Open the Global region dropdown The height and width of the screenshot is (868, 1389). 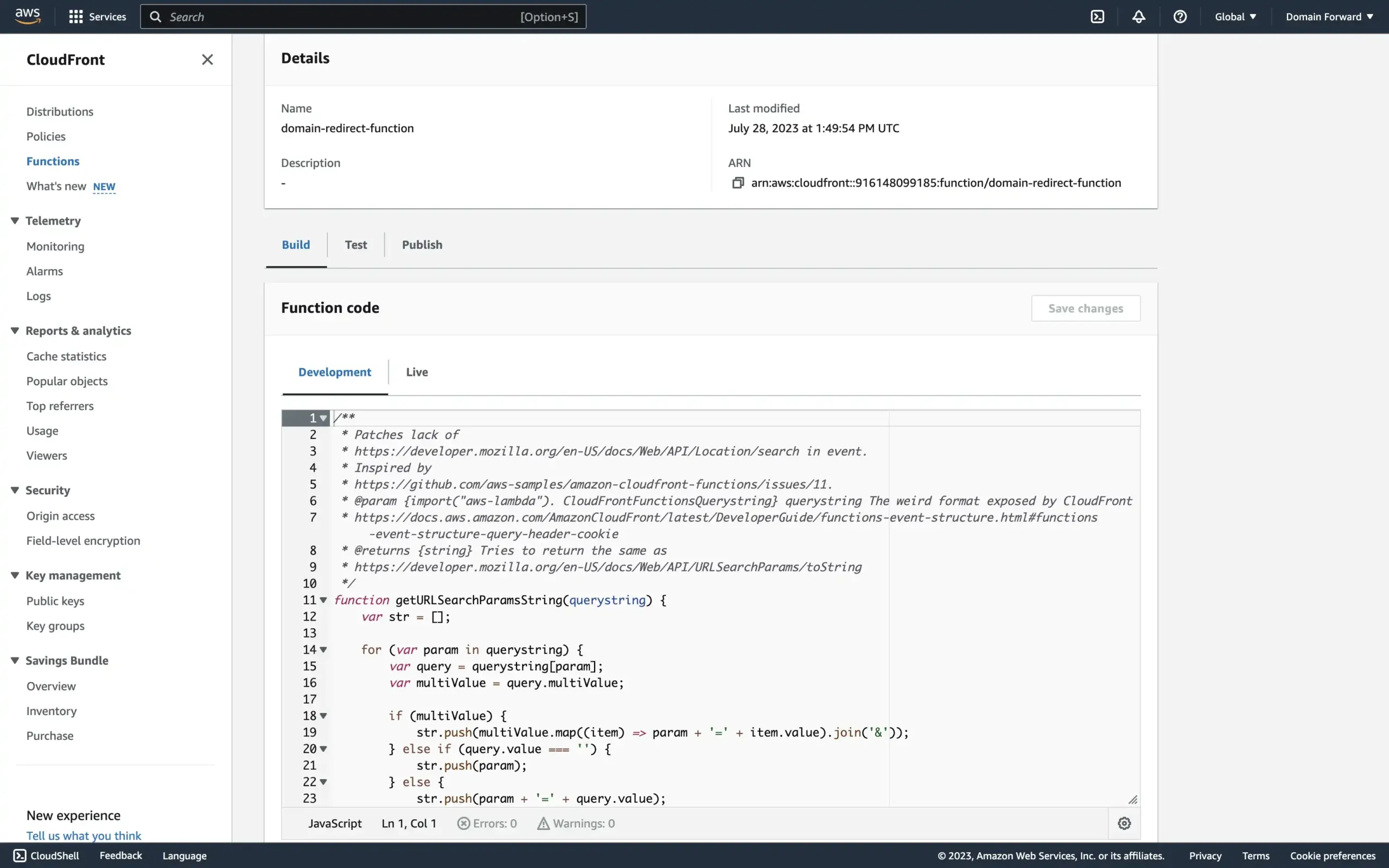[1235, 16]
